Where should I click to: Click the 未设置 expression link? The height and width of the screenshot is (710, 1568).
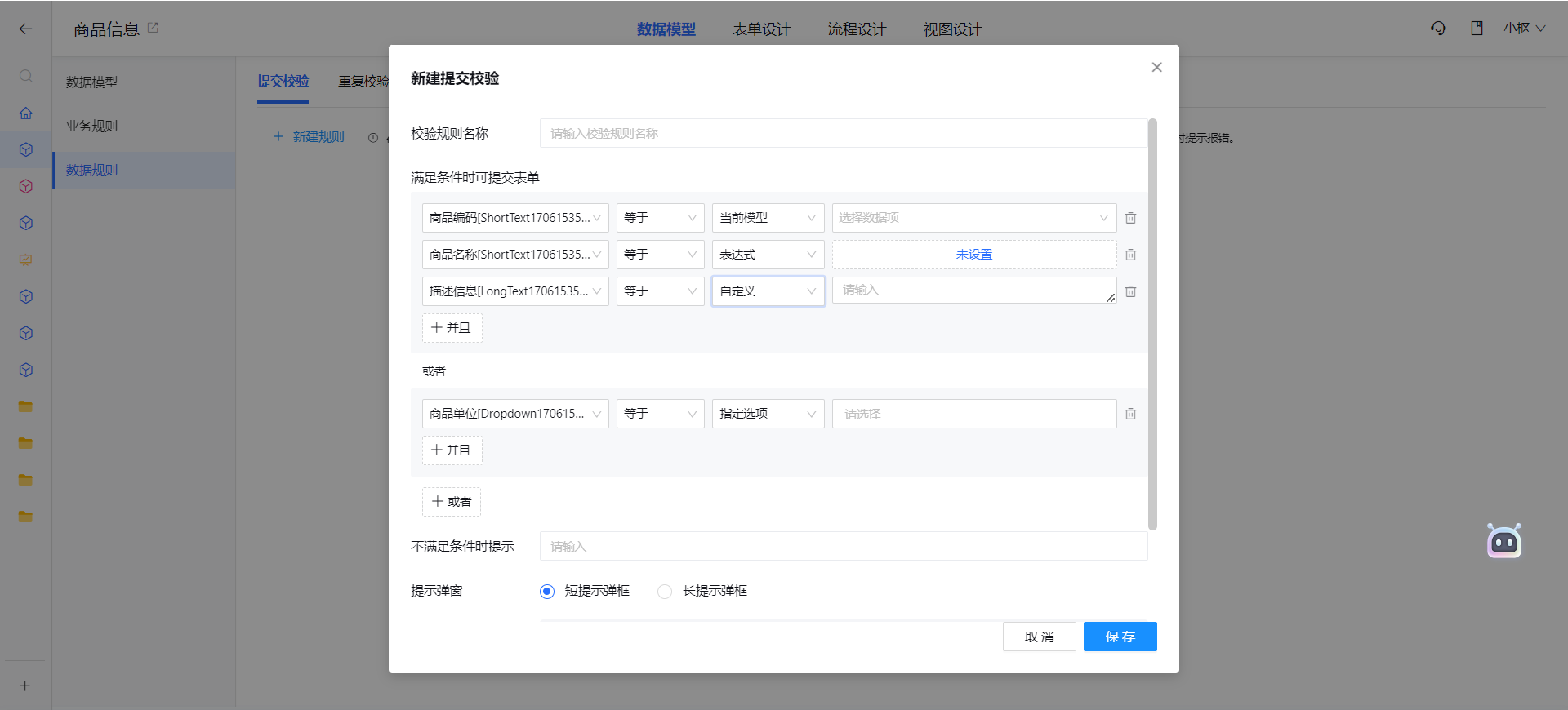(x=974, y=255)
